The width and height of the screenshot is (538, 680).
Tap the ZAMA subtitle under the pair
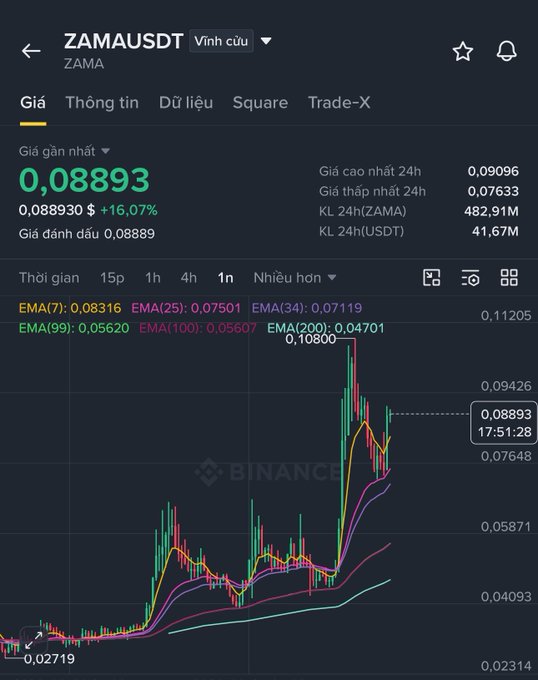click(x=84, y=64)
